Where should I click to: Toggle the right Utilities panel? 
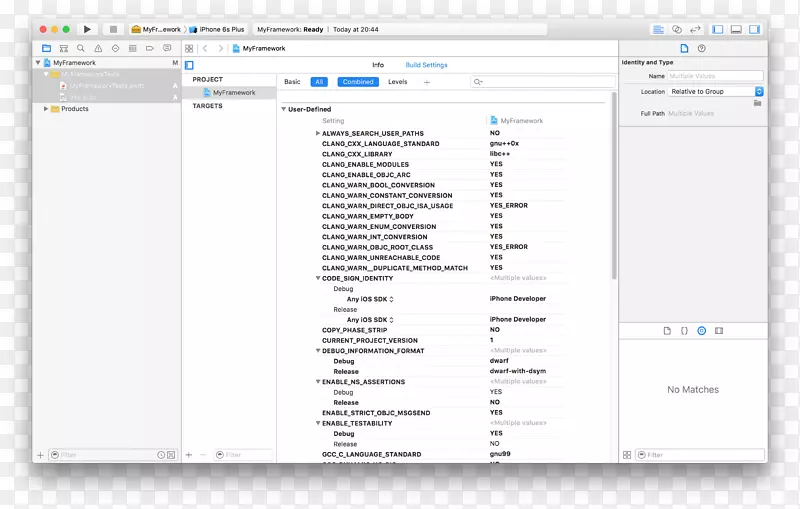point(754,30)
